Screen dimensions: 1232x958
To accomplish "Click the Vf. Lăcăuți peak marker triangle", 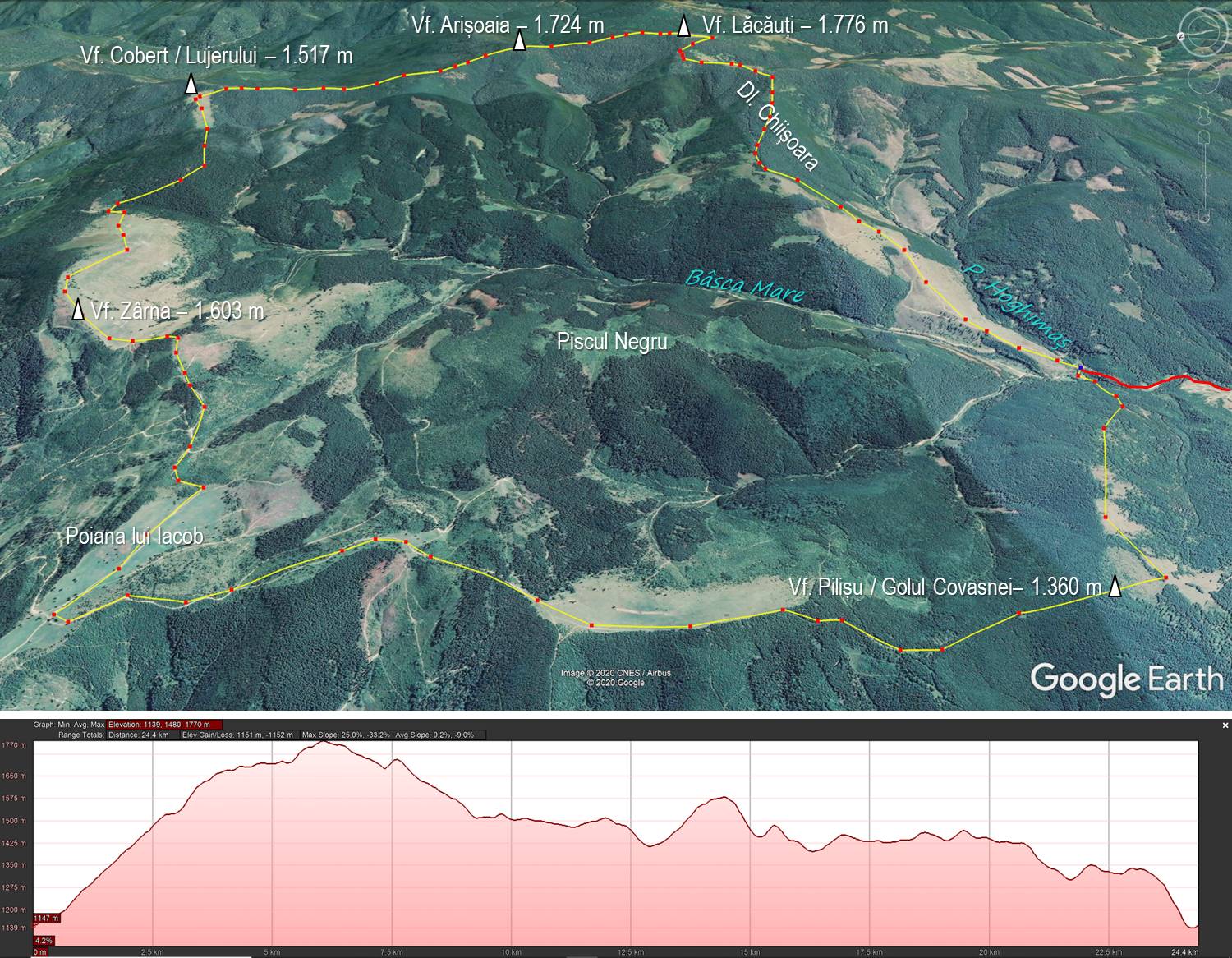I will (x=683, y=27).
